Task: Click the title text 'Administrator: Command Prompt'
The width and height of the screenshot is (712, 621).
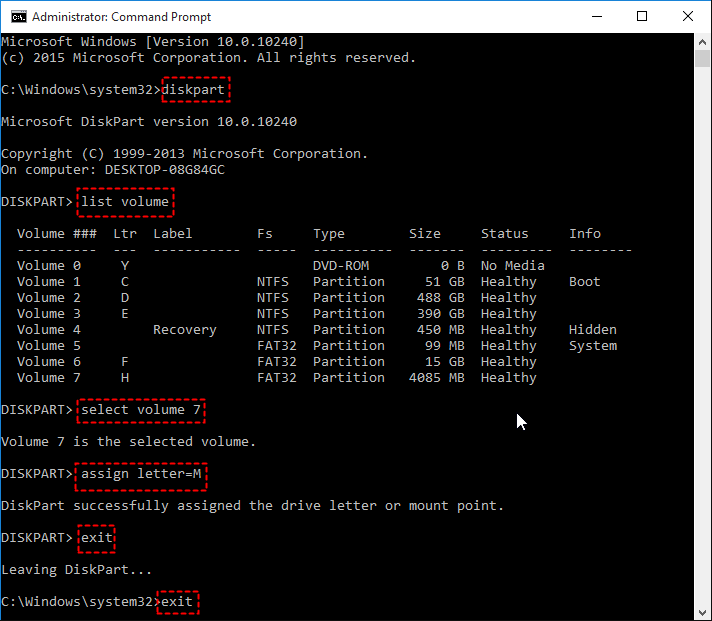Action: click(121, 17)
